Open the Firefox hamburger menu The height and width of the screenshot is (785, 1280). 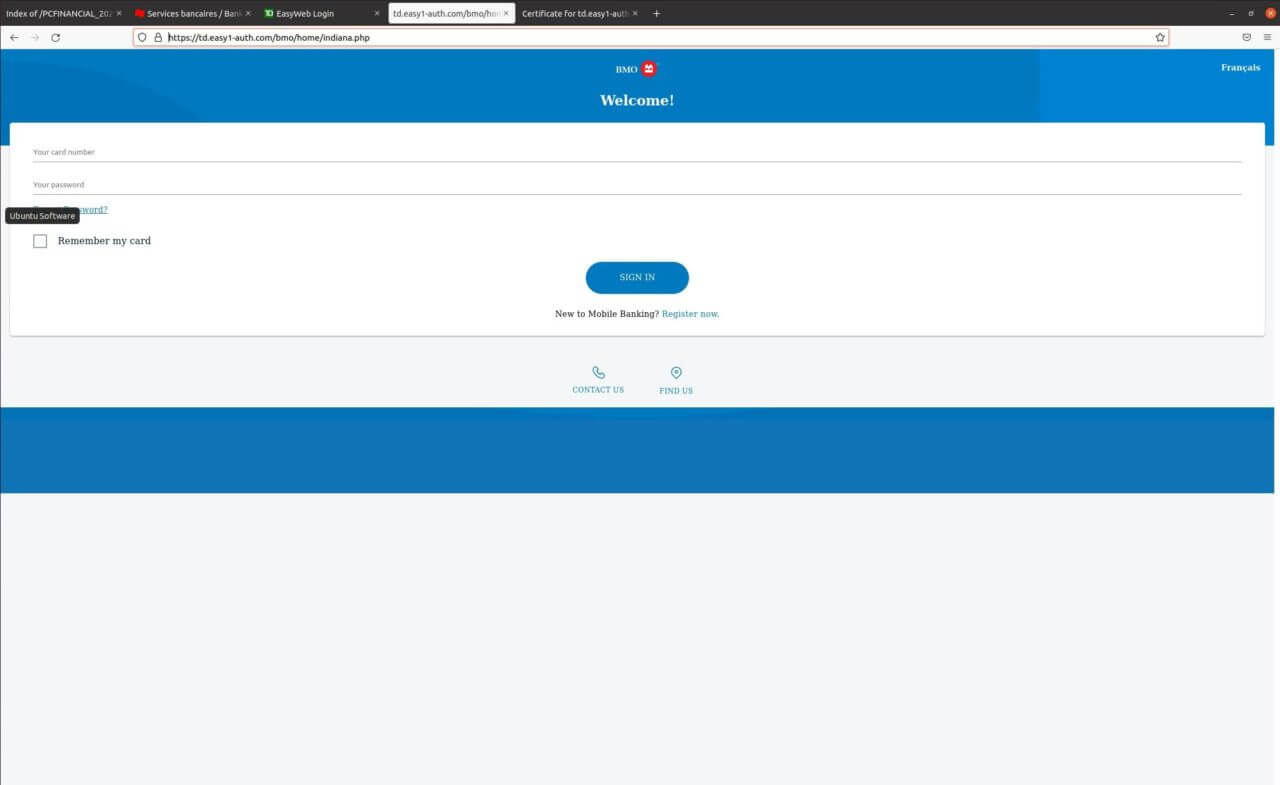click(1267, 37)
